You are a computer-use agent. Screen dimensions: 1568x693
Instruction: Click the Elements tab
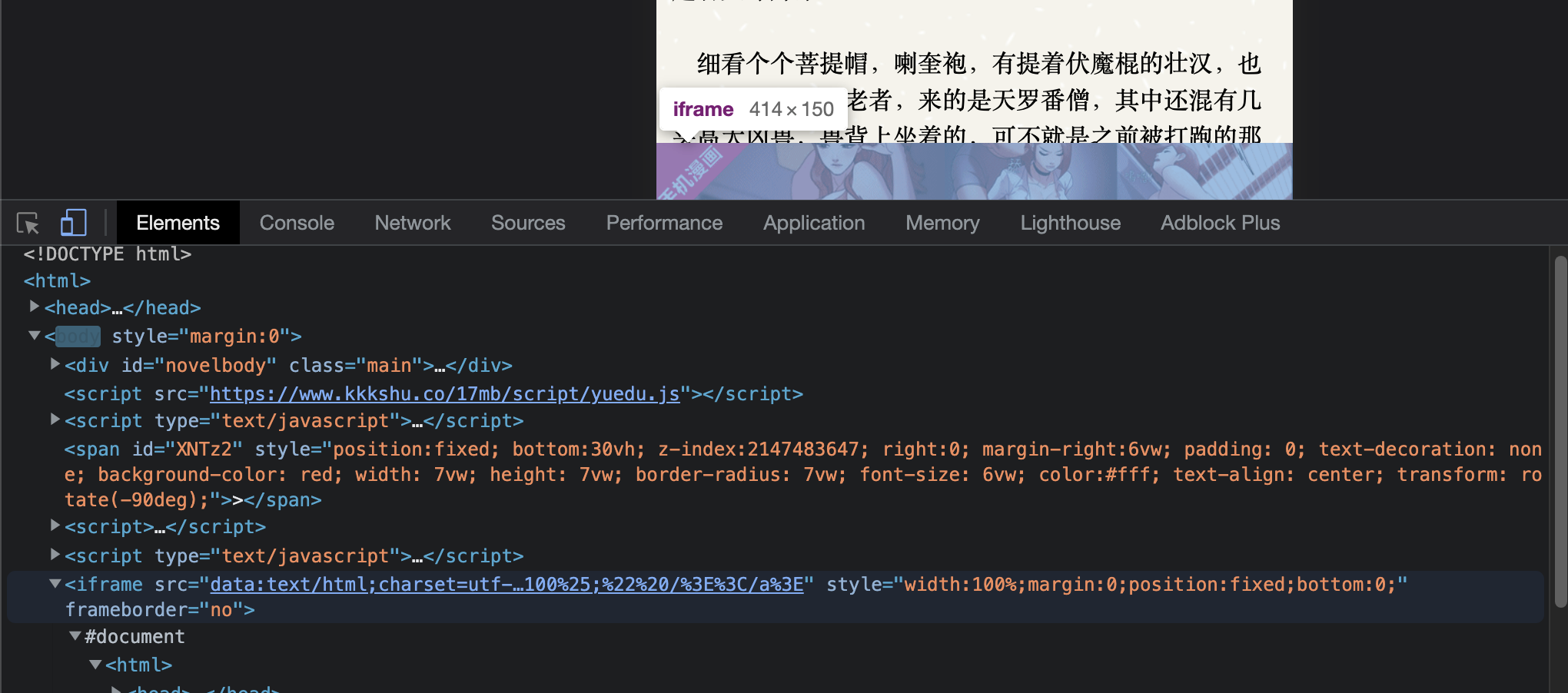pyautogui.click(x=178, y=222)
